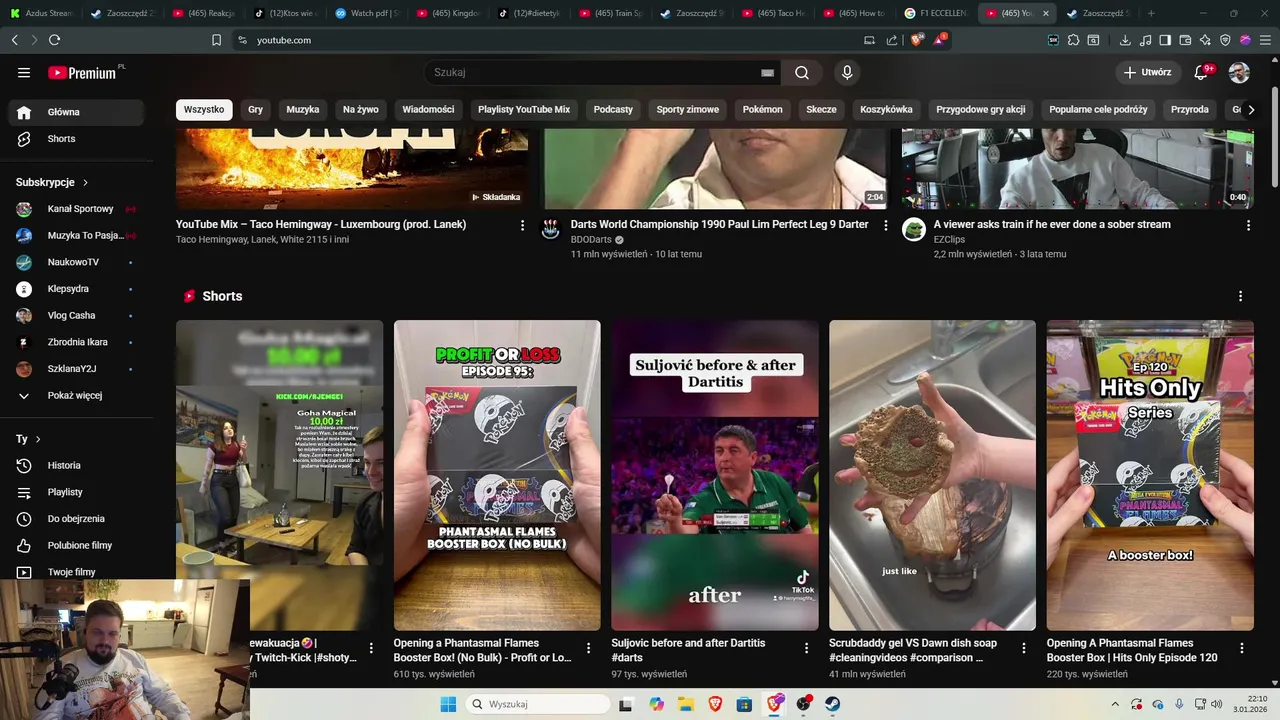
Task: Start voice search with the microphone icon
Action: pyautogui.click(x=847, y=72)
